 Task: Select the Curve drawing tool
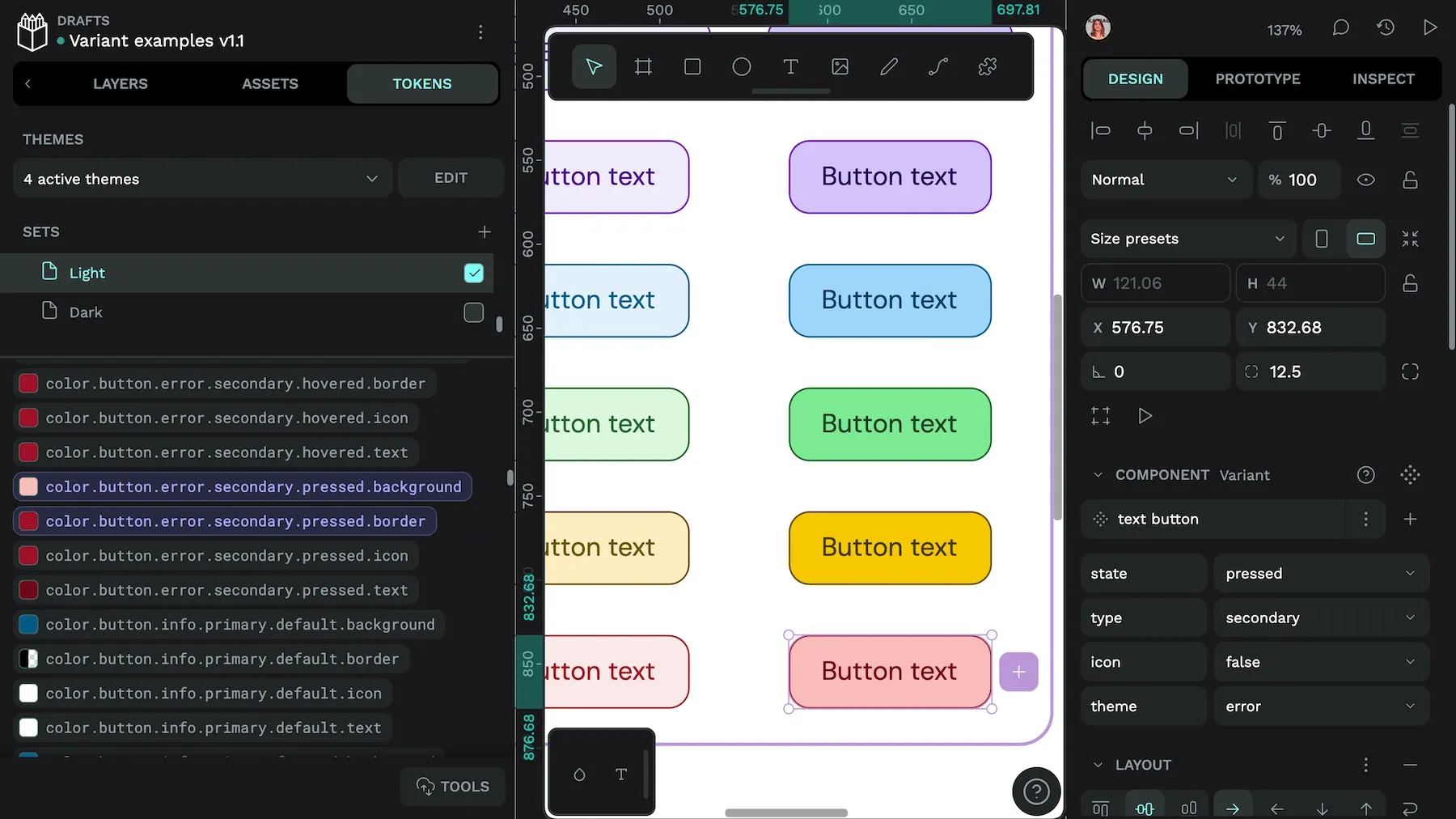938,66
